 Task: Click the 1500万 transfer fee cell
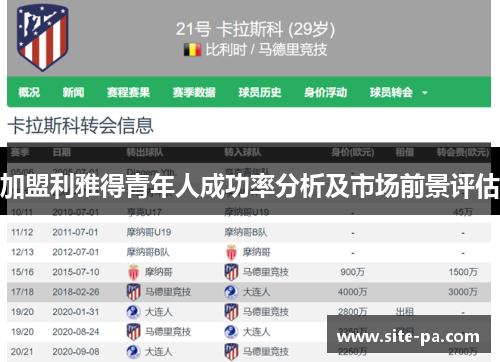[x=463, y=272]
